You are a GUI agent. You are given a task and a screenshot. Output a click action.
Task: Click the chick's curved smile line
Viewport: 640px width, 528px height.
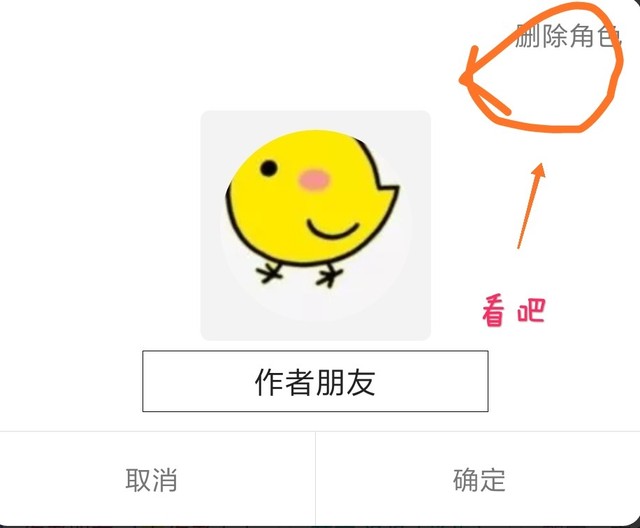pyautogui.click(x=332, y=229)
